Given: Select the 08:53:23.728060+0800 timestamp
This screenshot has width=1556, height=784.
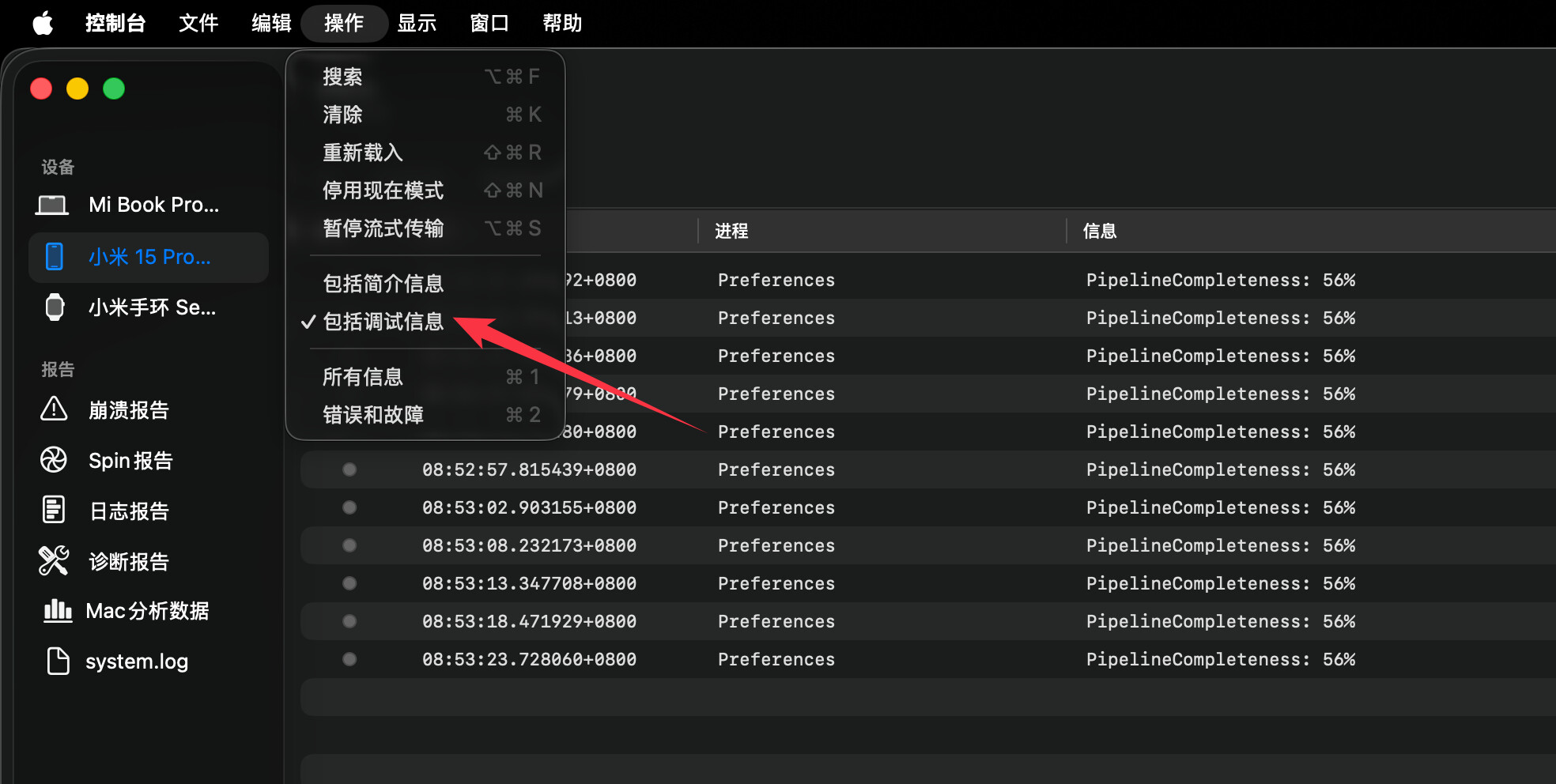Looking at the screenshot, I should [529, 659].
